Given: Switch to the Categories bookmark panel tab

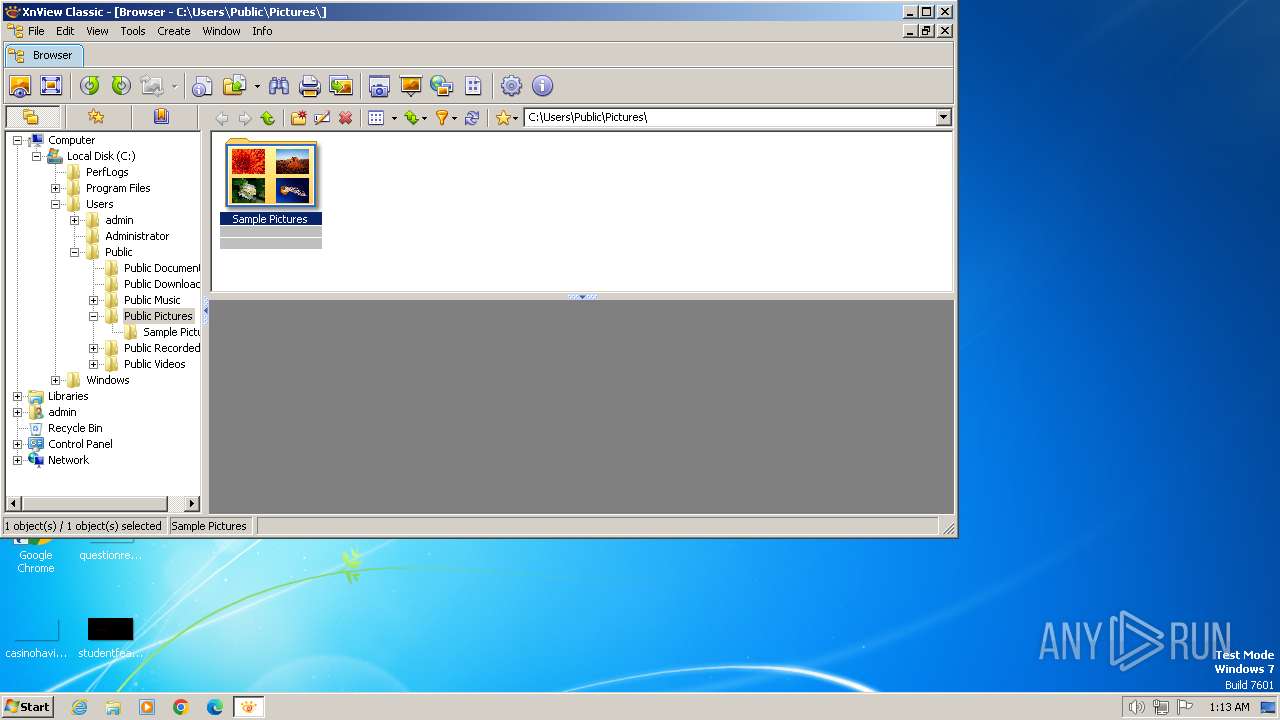Looking at the screenshot, I should 161,117.
